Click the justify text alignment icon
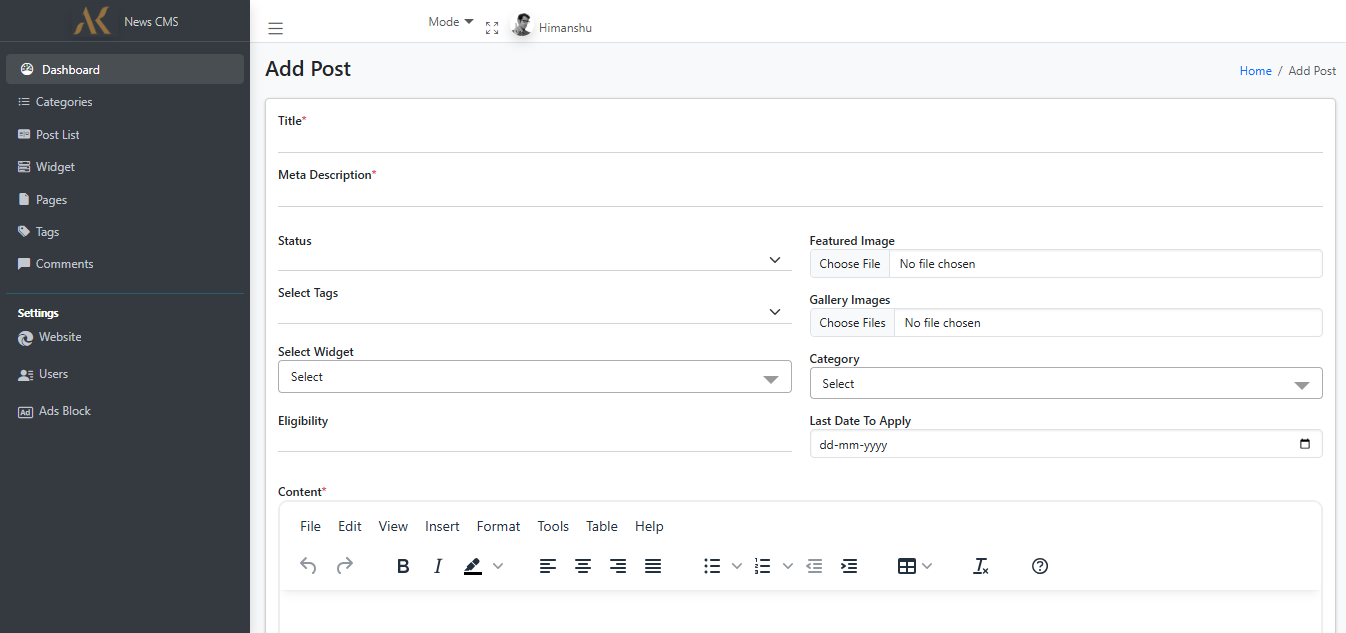1346x633 pixels. point(653,566)
